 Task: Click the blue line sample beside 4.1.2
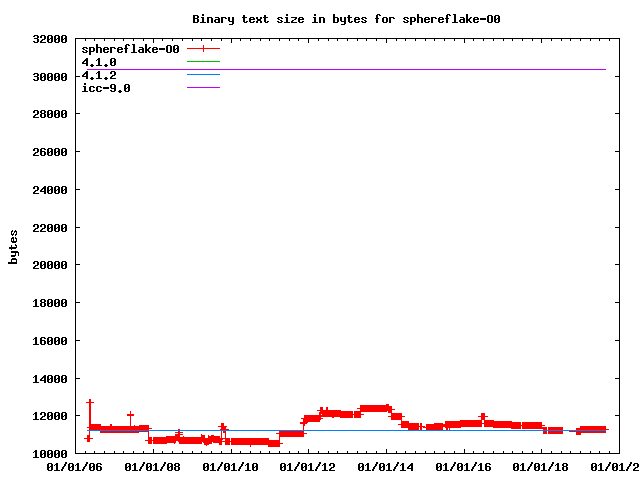click(203, 75)
